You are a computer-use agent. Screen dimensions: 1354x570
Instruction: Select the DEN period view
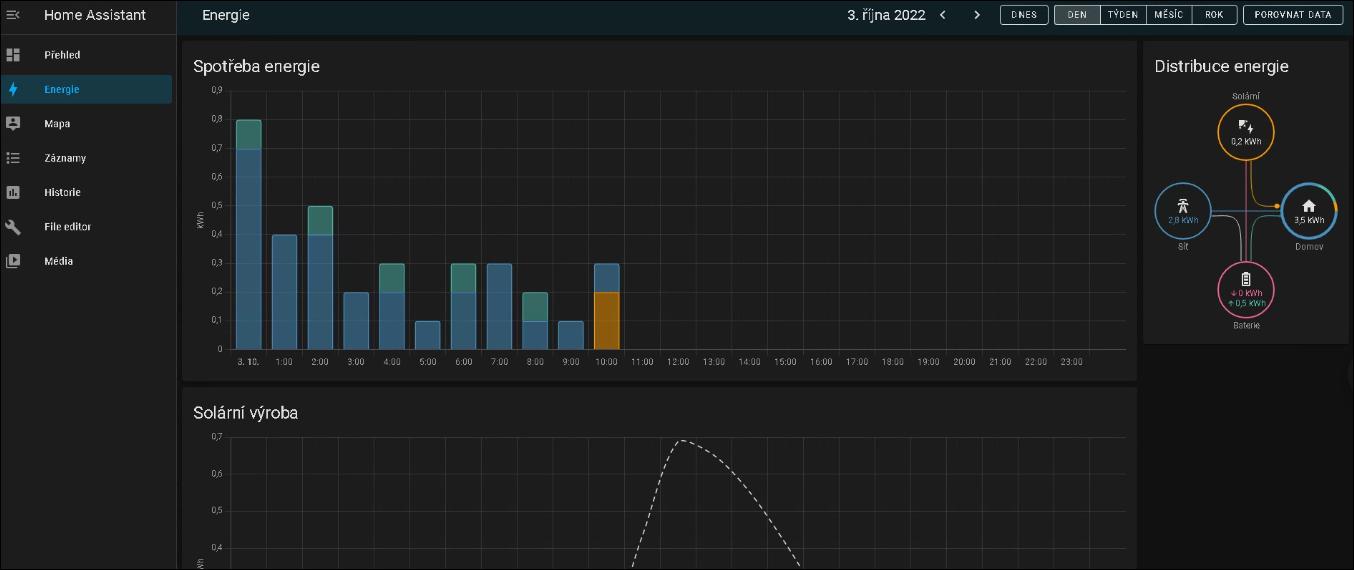pos(1077,15)
